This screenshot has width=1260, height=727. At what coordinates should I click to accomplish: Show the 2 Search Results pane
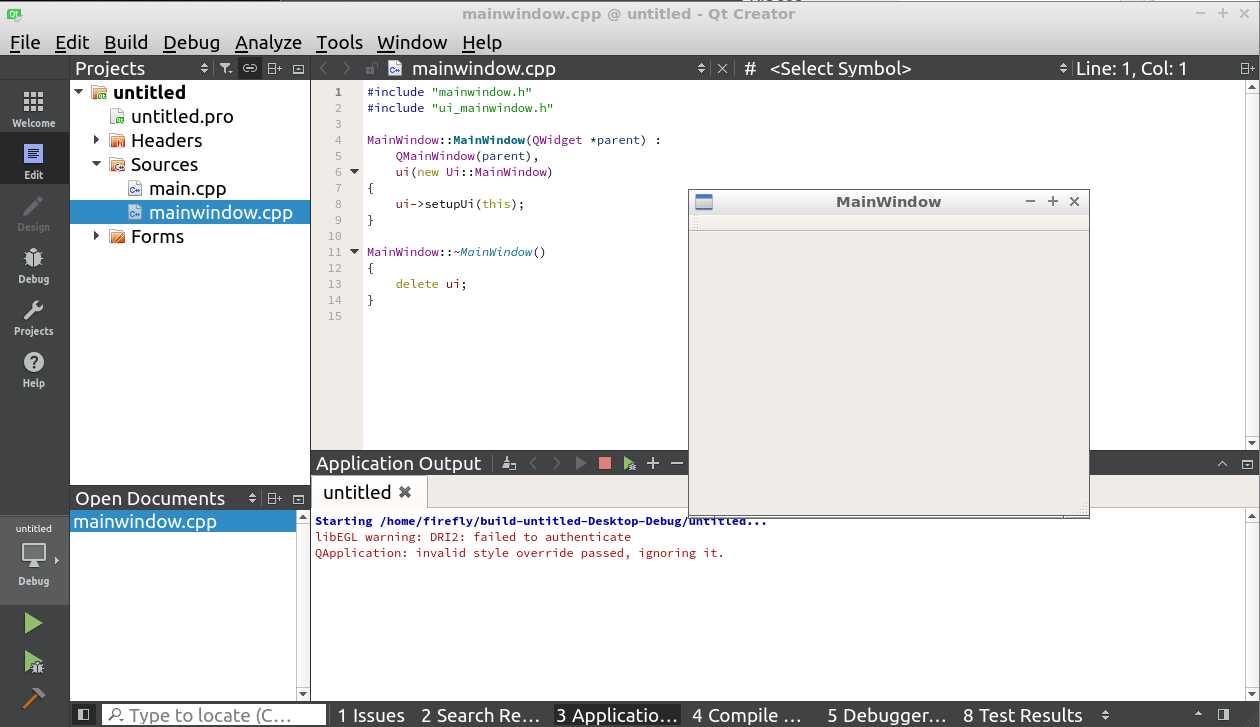tap(481, 715)
